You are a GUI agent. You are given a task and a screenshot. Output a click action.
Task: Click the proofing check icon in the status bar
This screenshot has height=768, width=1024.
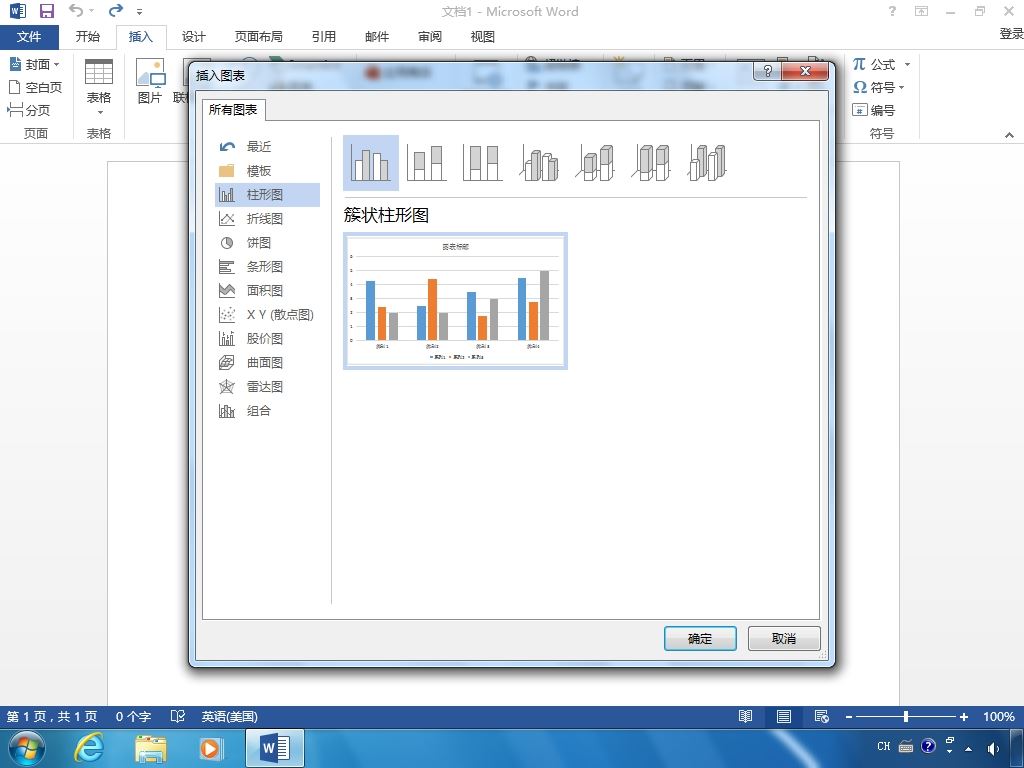178,716
